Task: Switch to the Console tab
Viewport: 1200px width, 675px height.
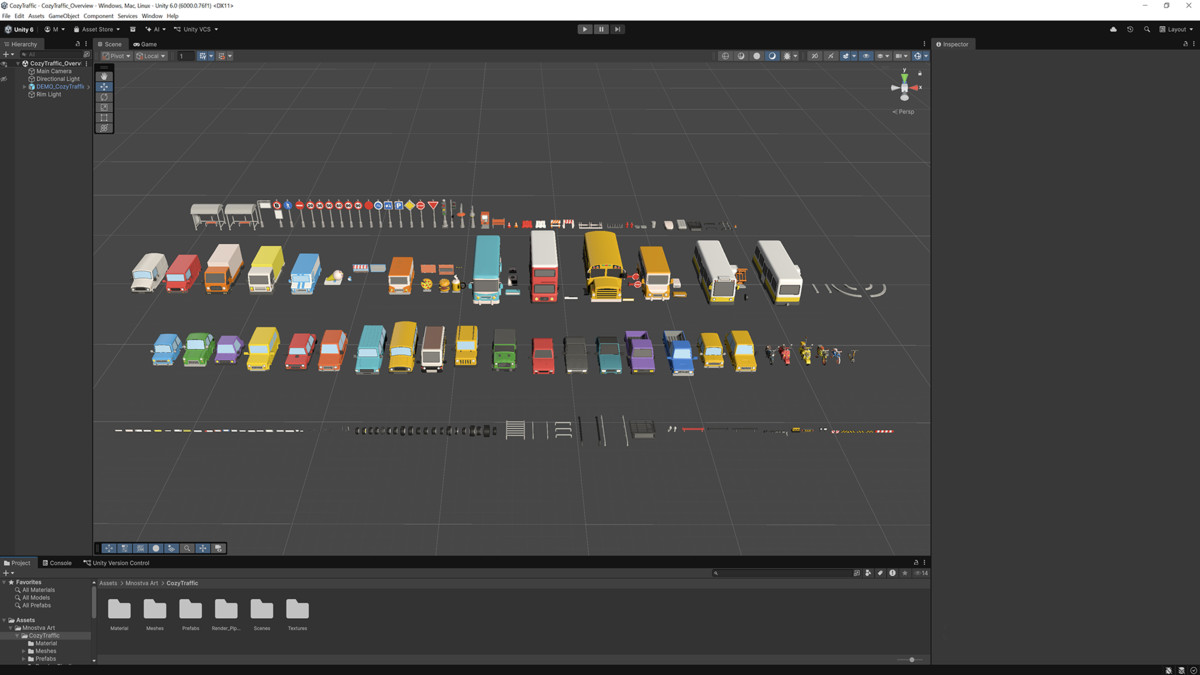Action: [57, 563]
